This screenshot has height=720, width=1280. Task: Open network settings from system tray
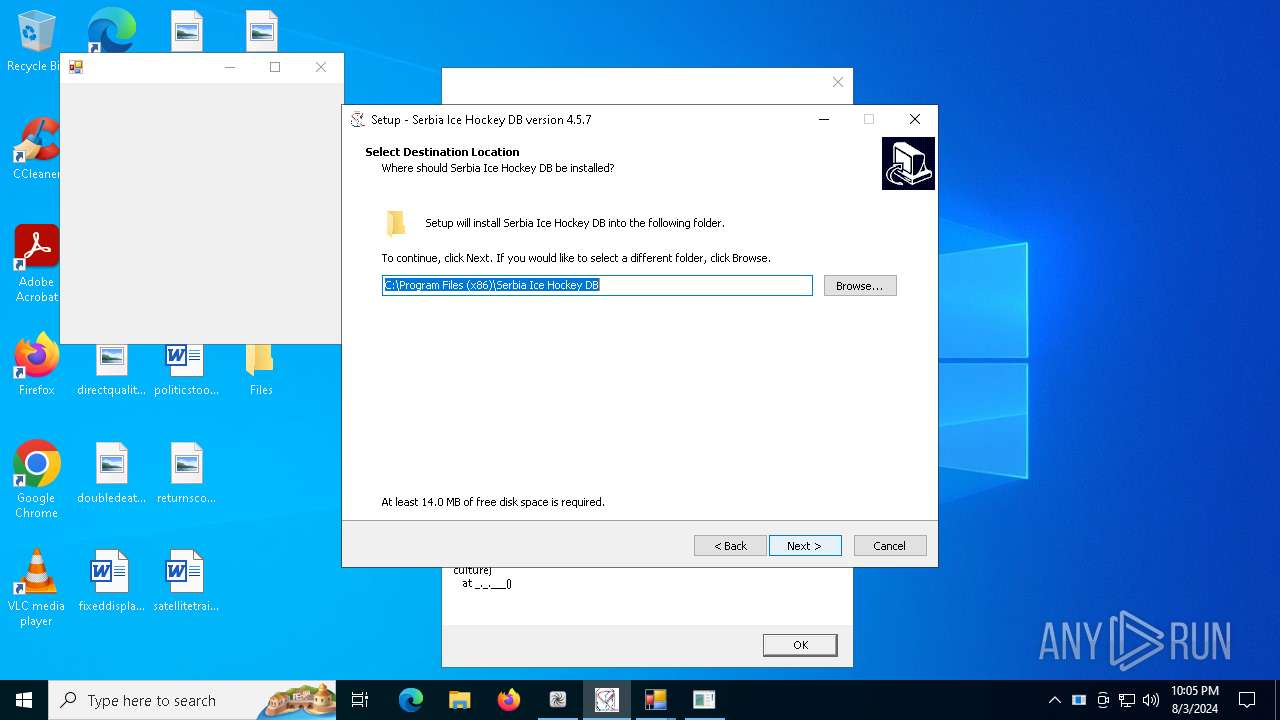tap(1127, 700)
